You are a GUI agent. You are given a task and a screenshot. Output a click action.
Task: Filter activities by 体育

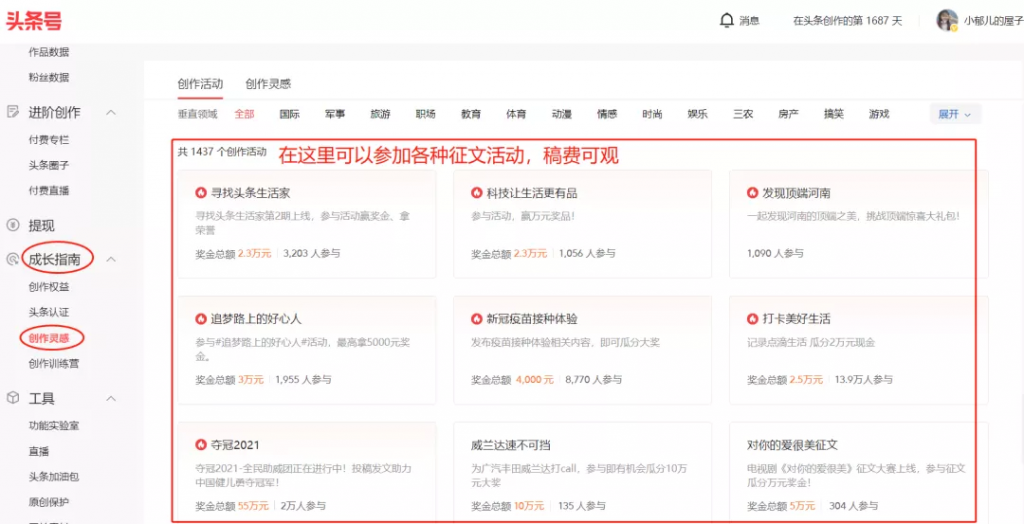click(516, 114)
